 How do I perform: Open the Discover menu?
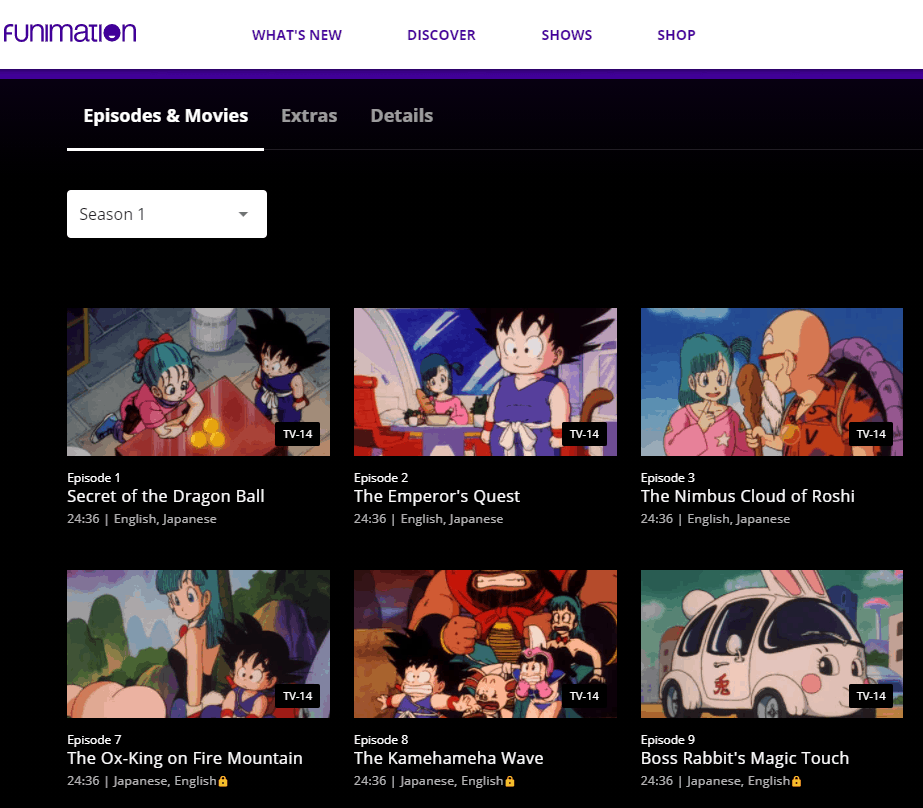pyautogui.click(x=441, y=35)
